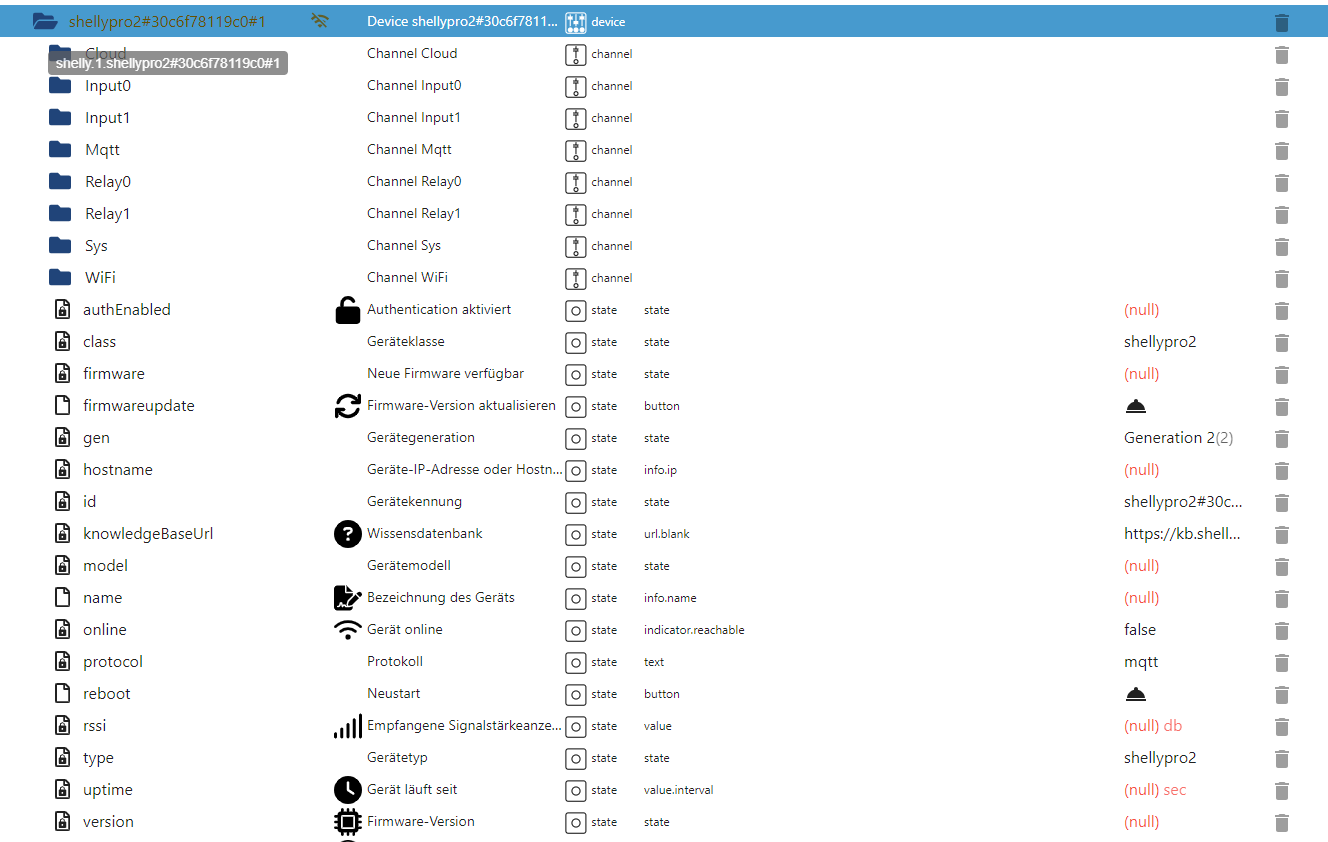Select the firmware state row
The height and width of the screenshot is (842, 1328).
664,374
